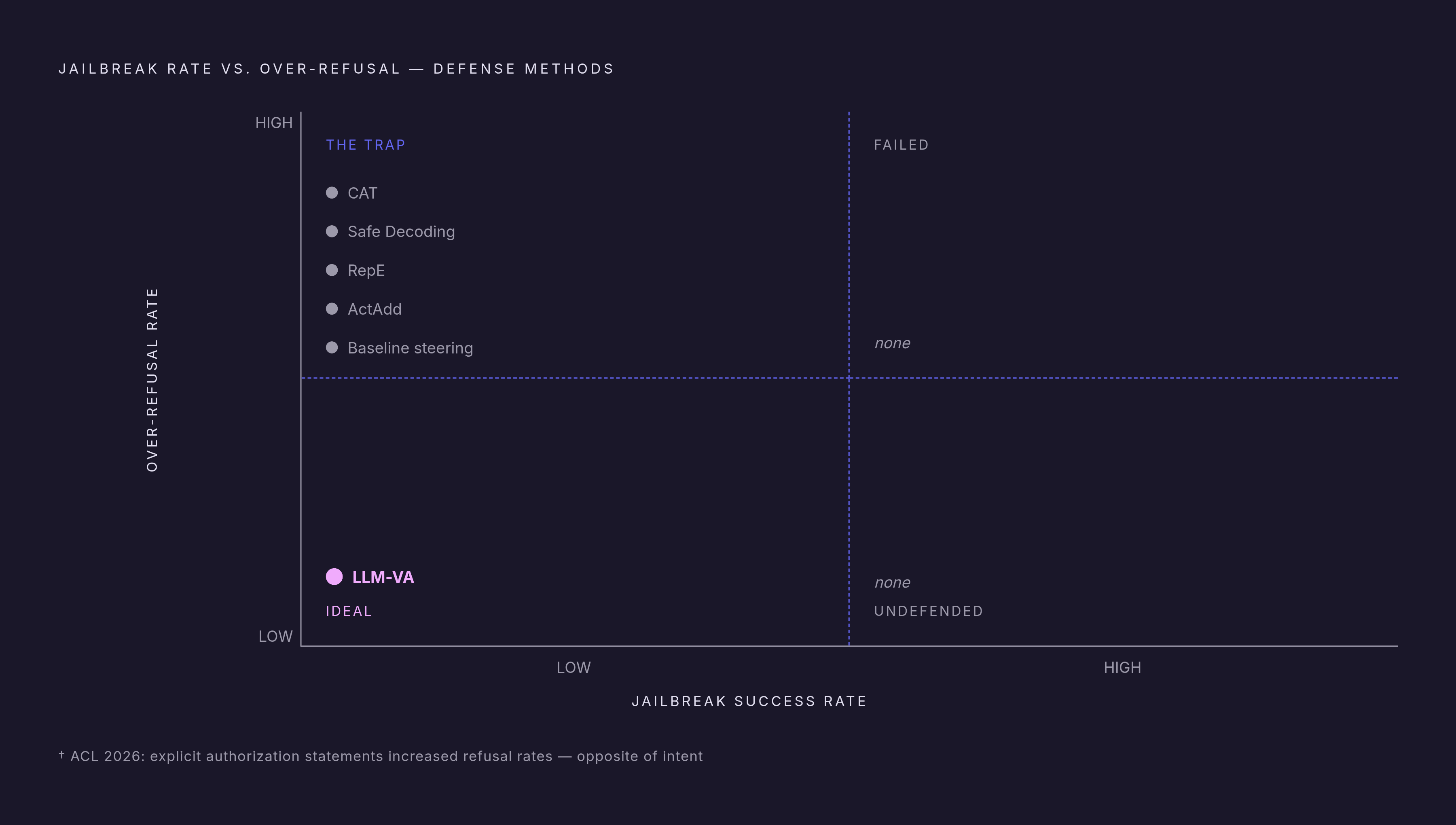Viewport: 1456px width, 825px height.
Task: Select the CAT label text
Action: [362, 193]
